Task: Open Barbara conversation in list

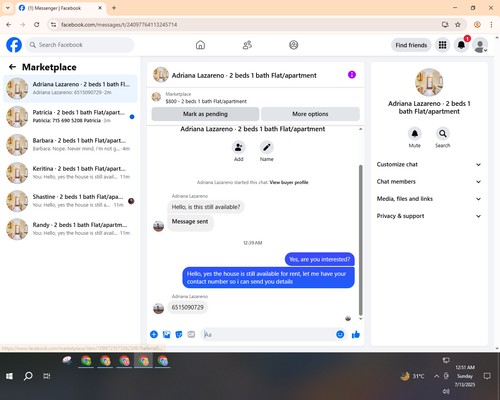Action: [70, 145]
